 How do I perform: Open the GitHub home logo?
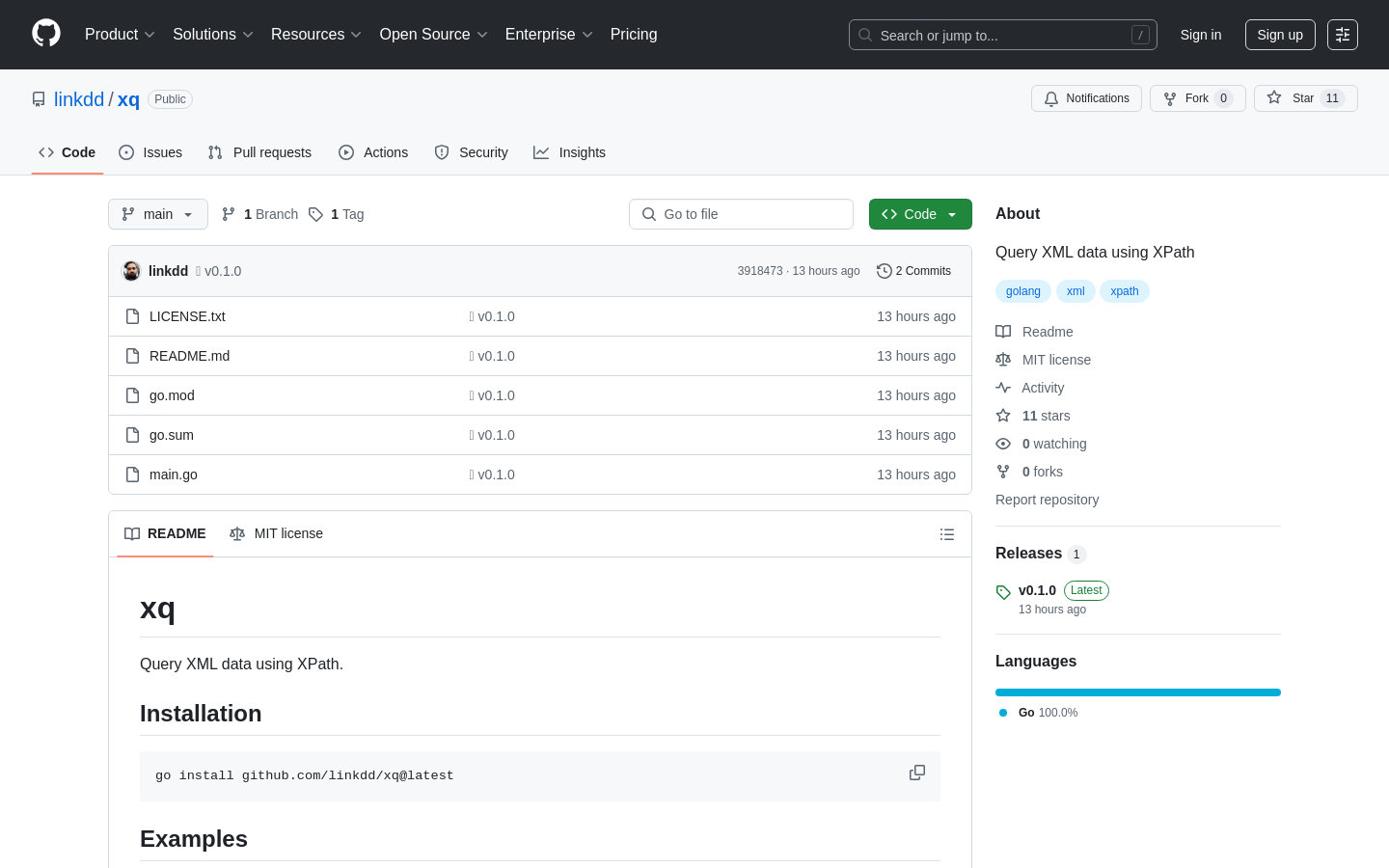(x=46, y=34)
